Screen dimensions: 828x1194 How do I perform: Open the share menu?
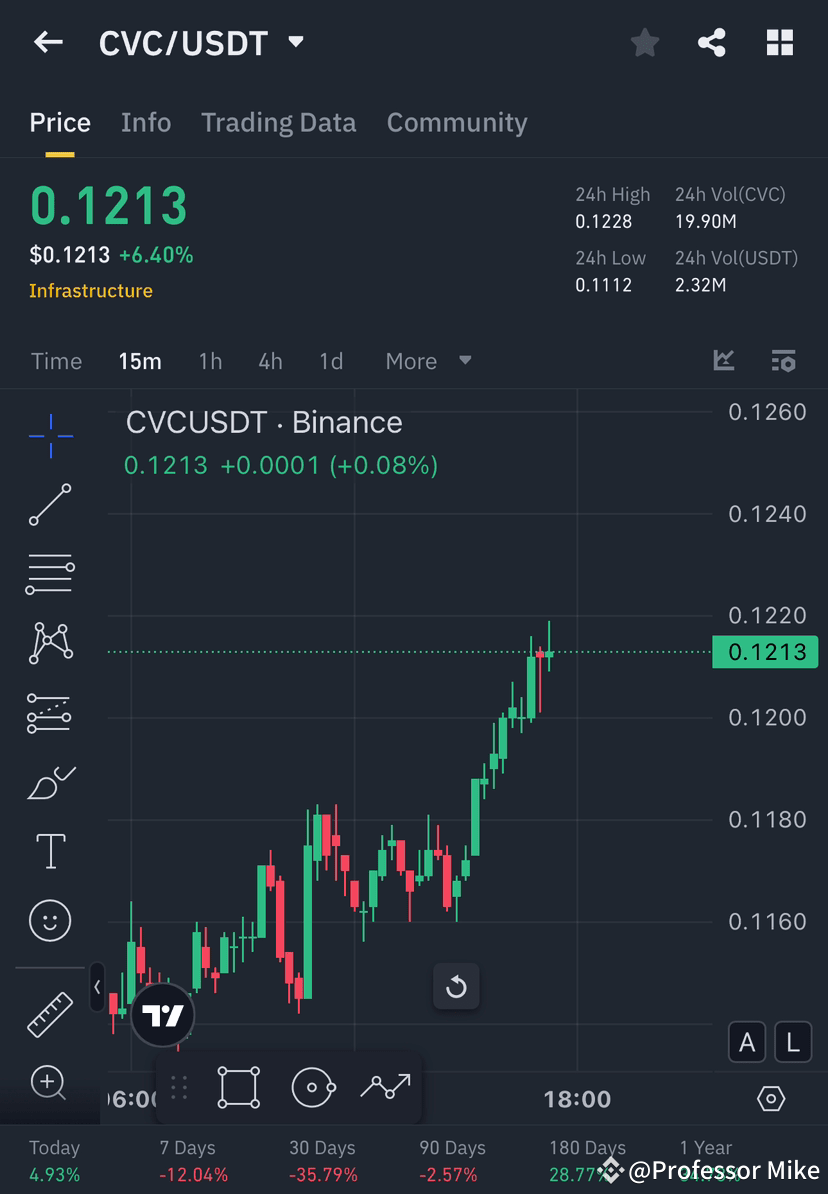pyautogui.click(x=712, y=42)
